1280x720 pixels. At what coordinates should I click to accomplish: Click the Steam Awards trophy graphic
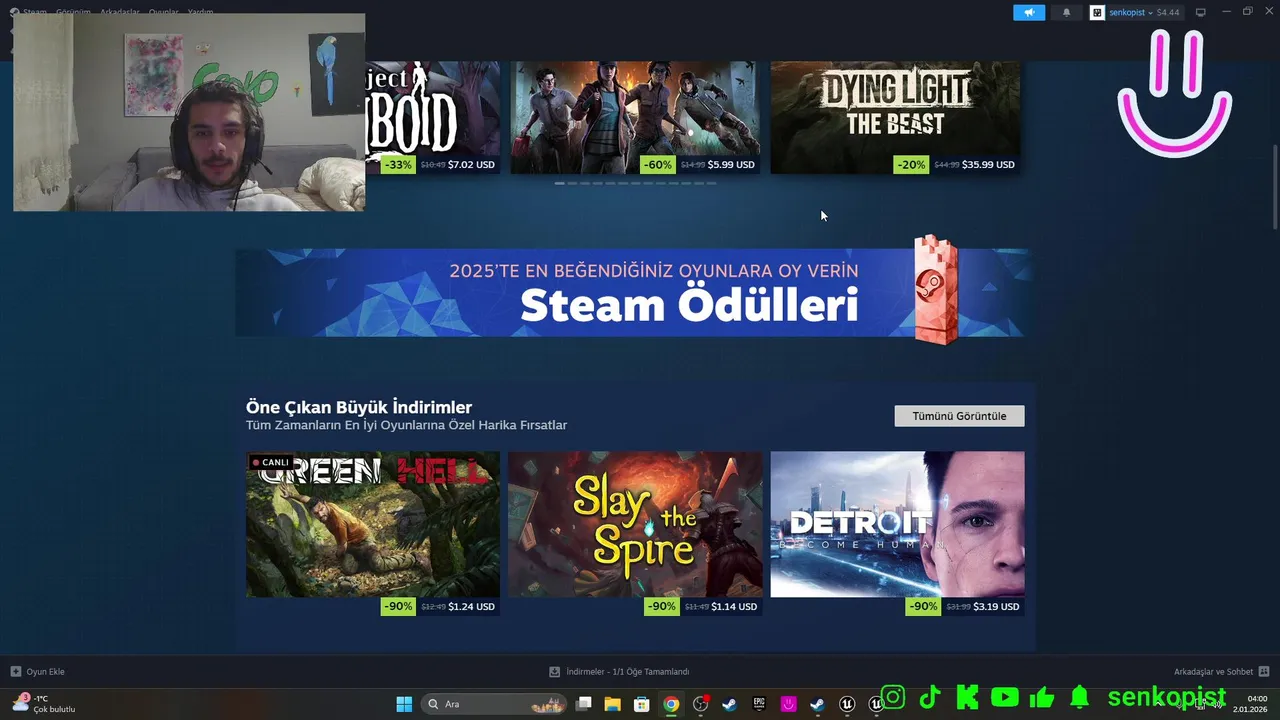coord(936,290)
